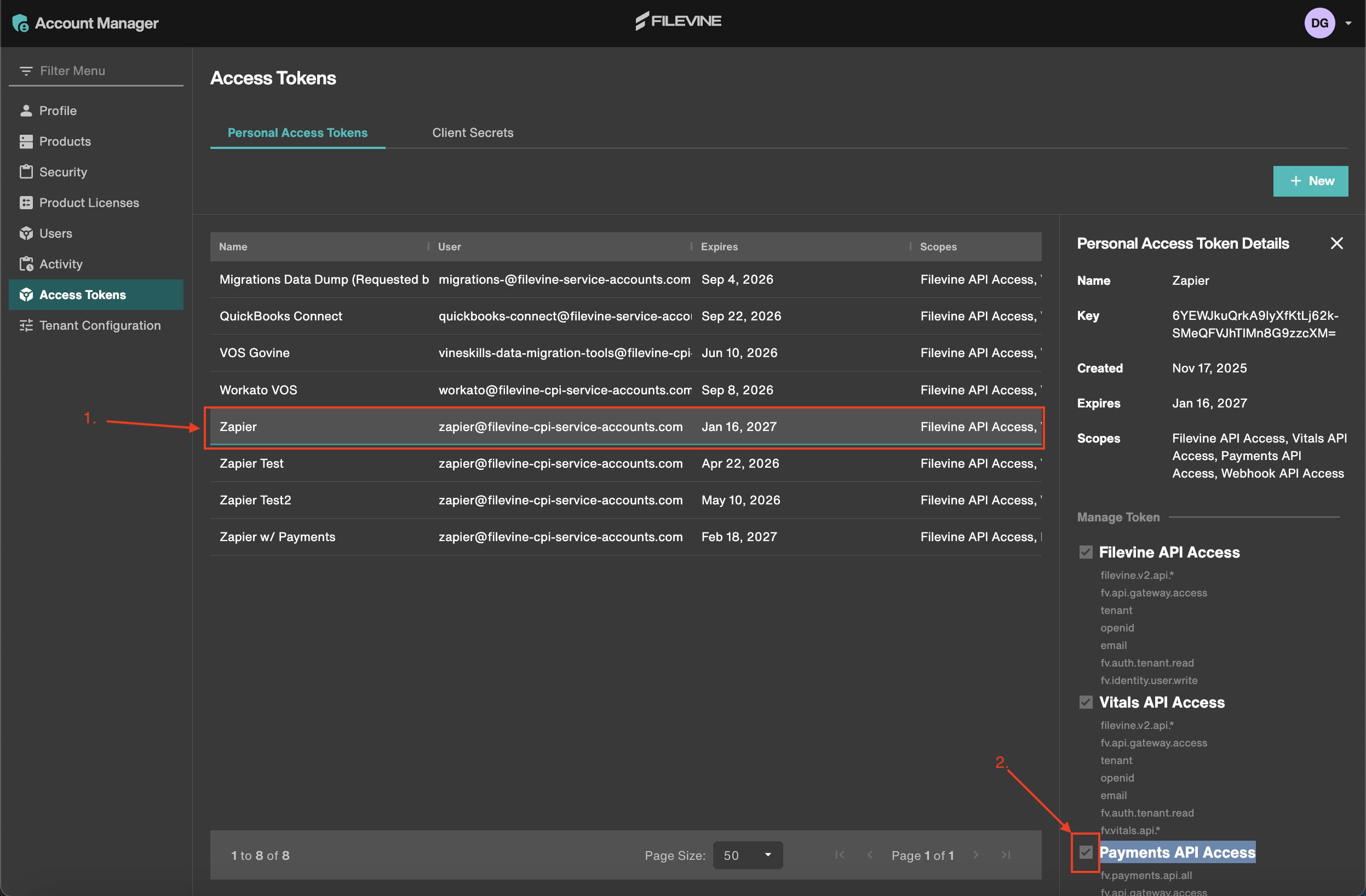Switch to the Client Secrets tab
The width and height of the screenshot is (1366, 896).
(x=472, y=133)
